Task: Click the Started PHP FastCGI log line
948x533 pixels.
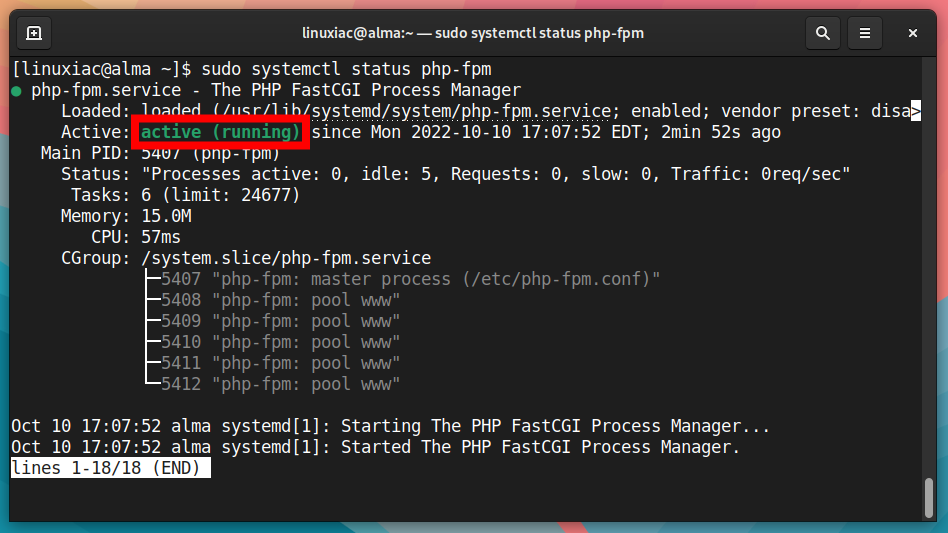Action: (375, 447)
